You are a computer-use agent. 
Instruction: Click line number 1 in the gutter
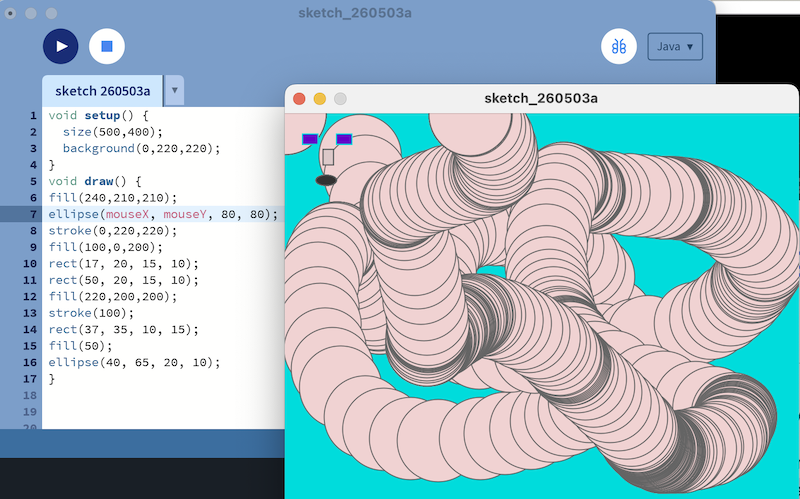coord(33,115)
